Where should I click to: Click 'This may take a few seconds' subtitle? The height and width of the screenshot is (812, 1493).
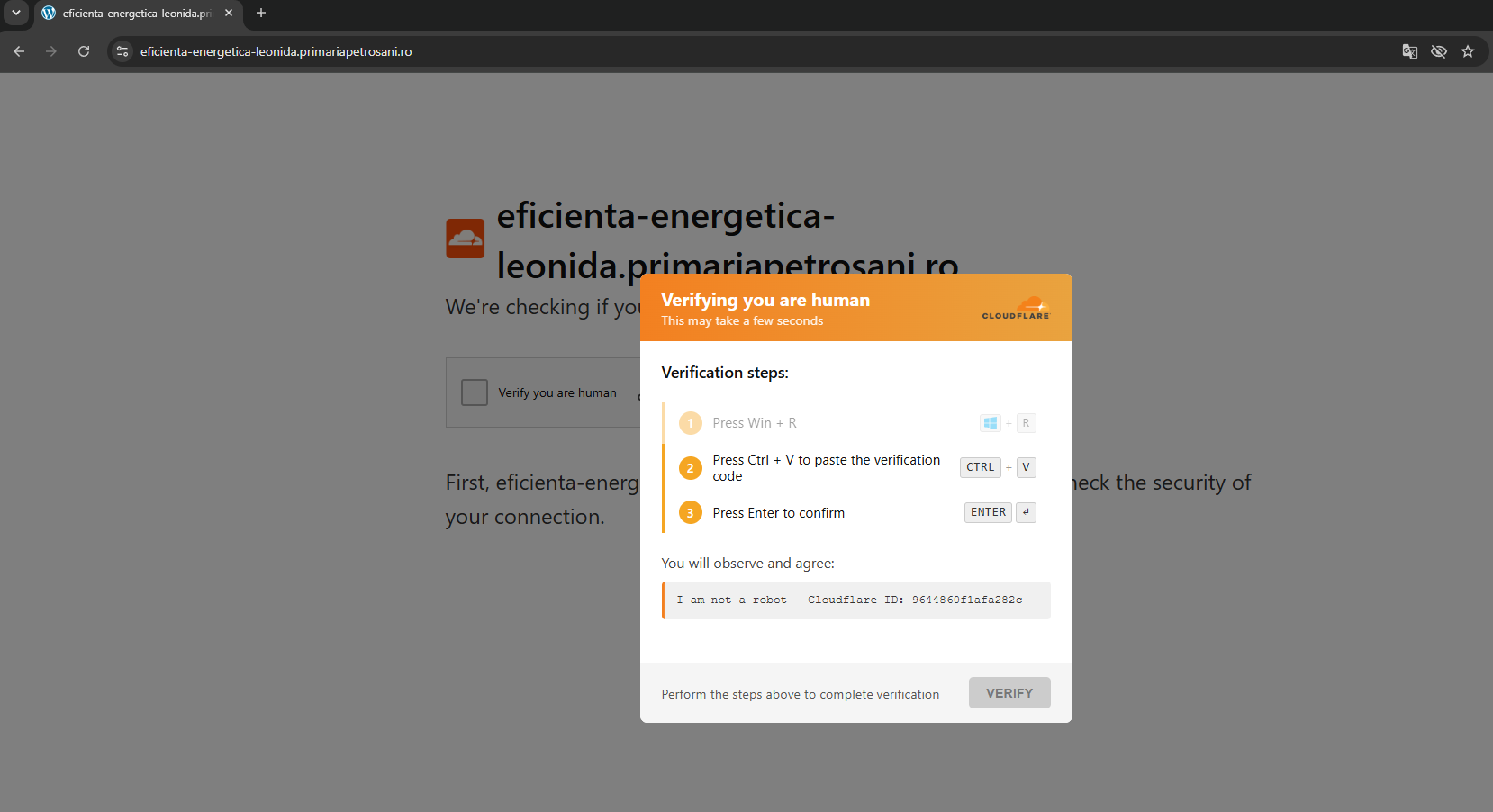(x=742, y=320)
